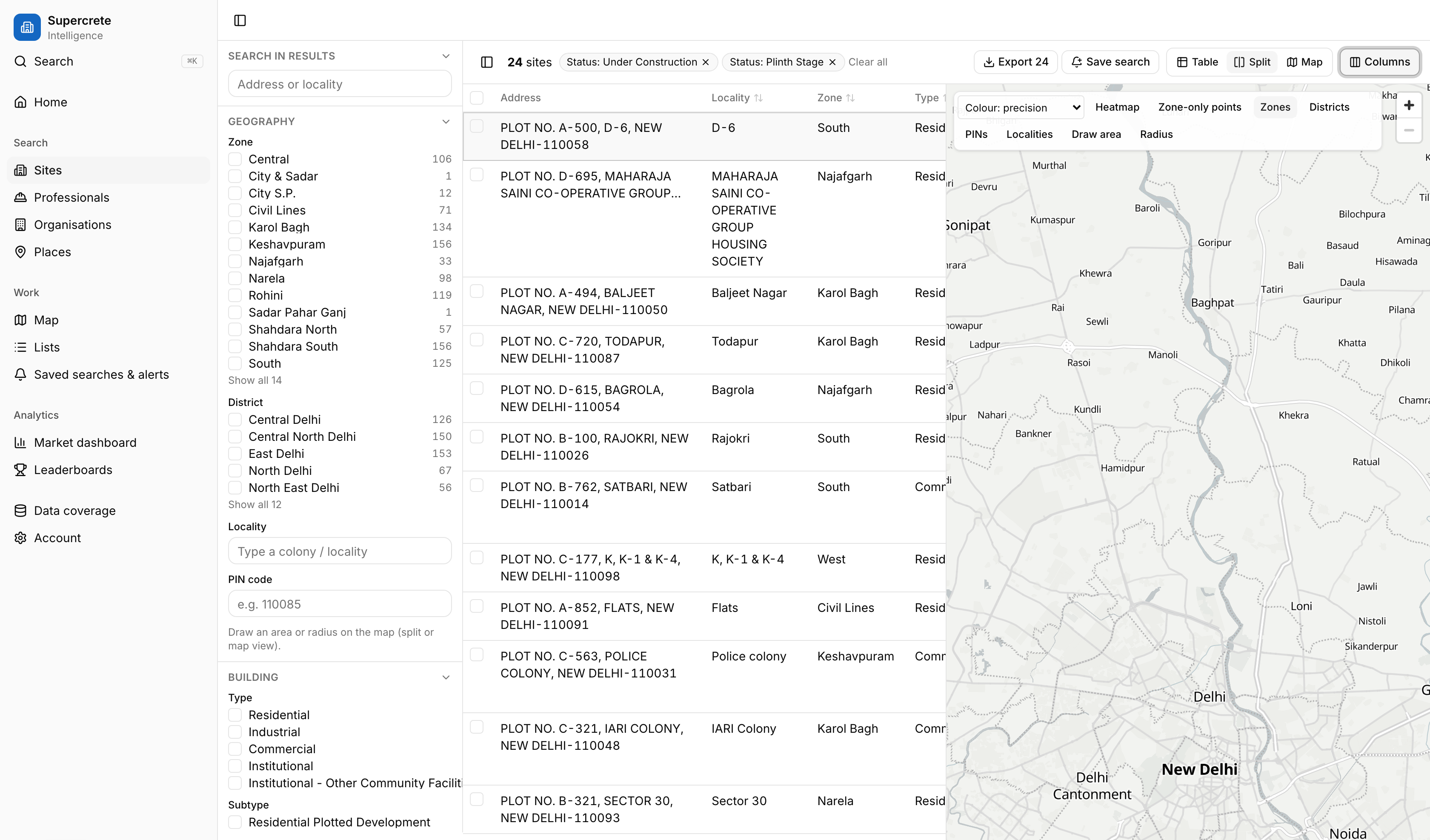The image size is (1430, 840).
Task: Open Saved searches & alerts
Action: click(108, 374)
